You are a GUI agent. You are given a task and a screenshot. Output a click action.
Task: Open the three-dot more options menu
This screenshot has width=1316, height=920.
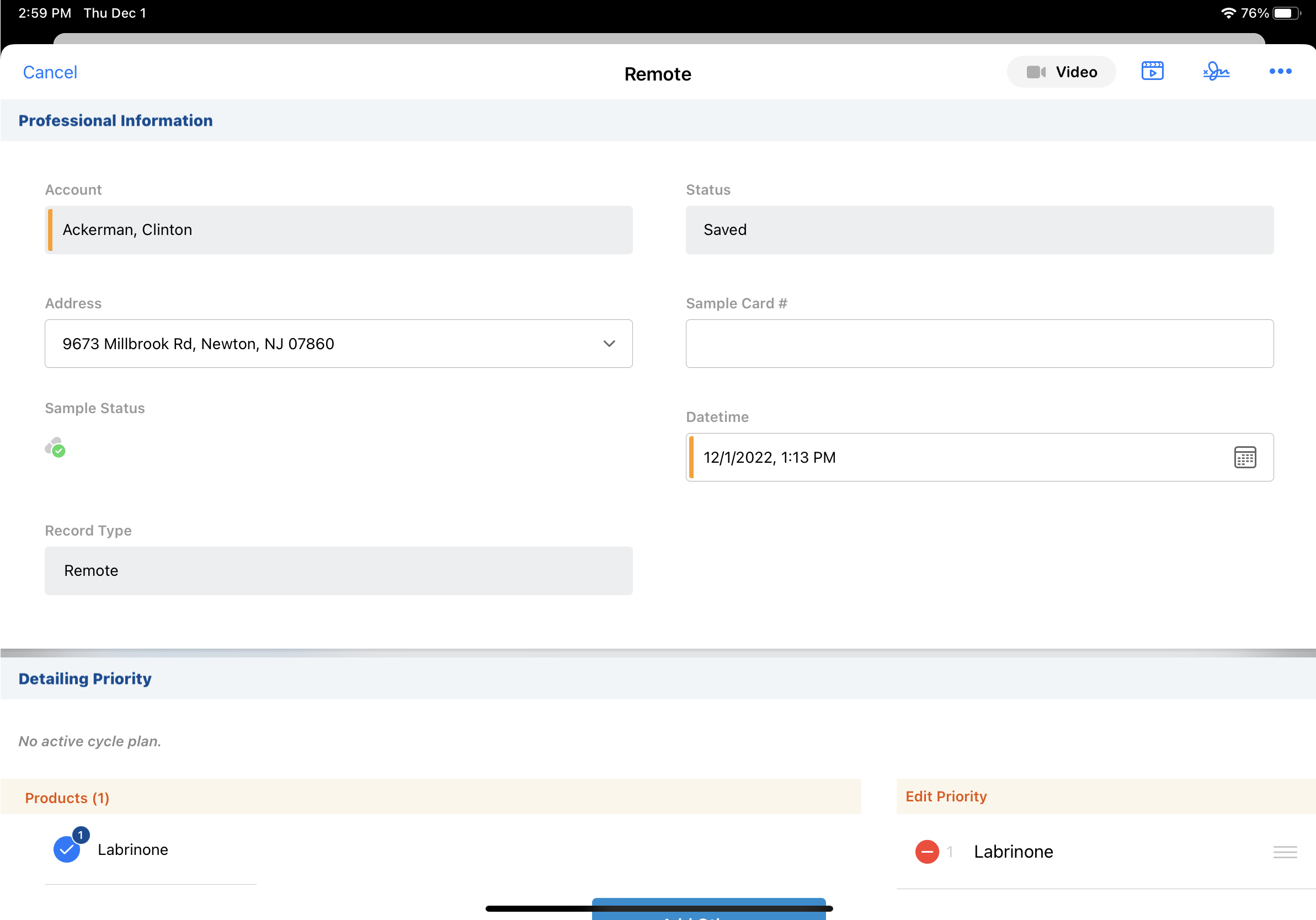[1280, 72]
